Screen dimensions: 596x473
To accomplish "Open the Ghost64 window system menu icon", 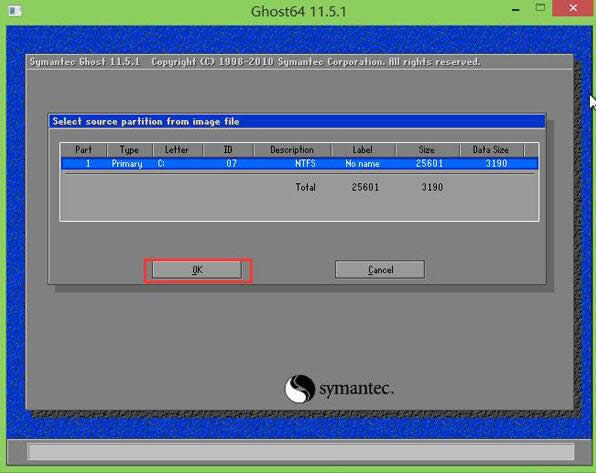I will point(15,11).
